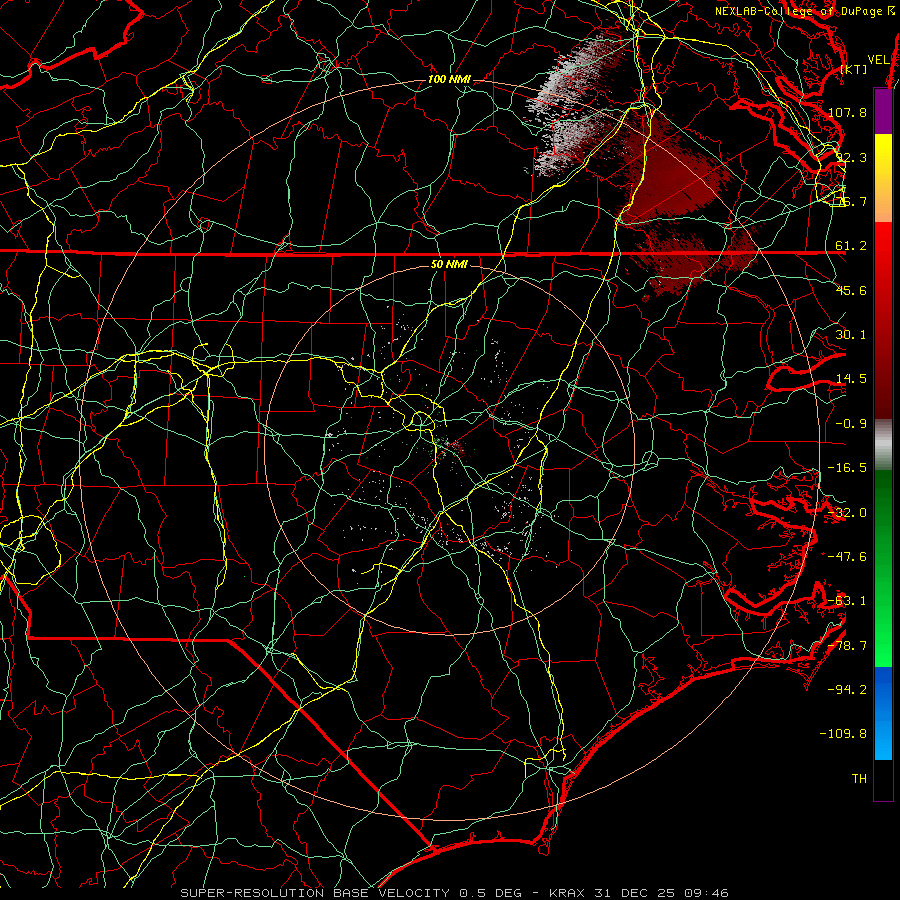Click the 76.7 velocity scale value

852,201
